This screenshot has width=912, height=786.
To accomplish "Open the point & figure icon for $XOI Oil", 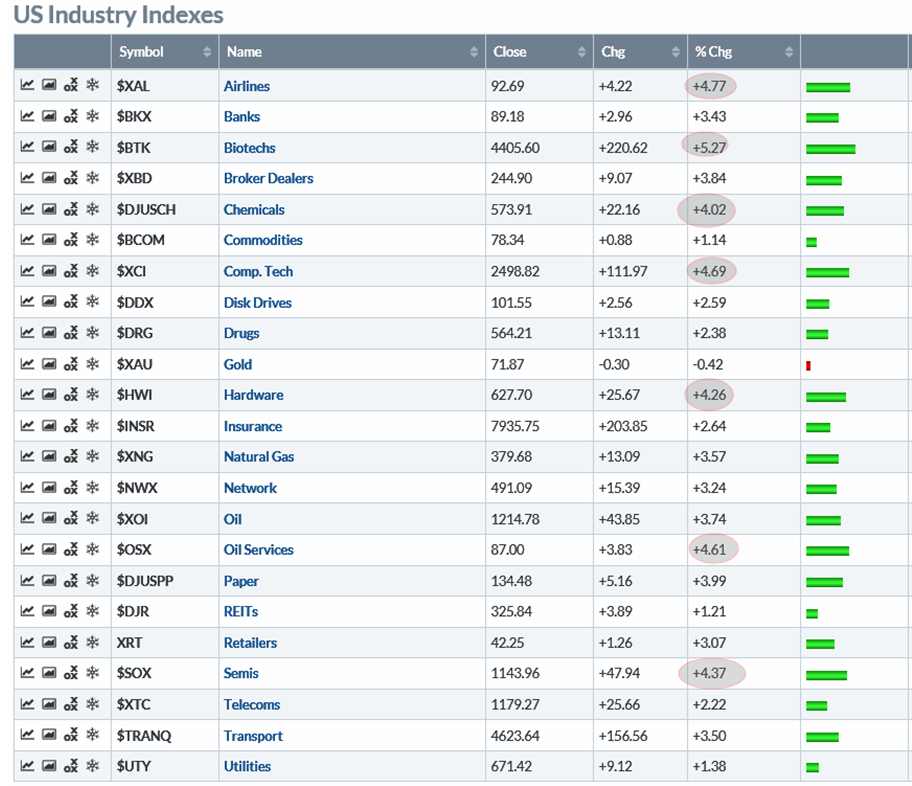I will pyautogui.click(x=70, y=519).
